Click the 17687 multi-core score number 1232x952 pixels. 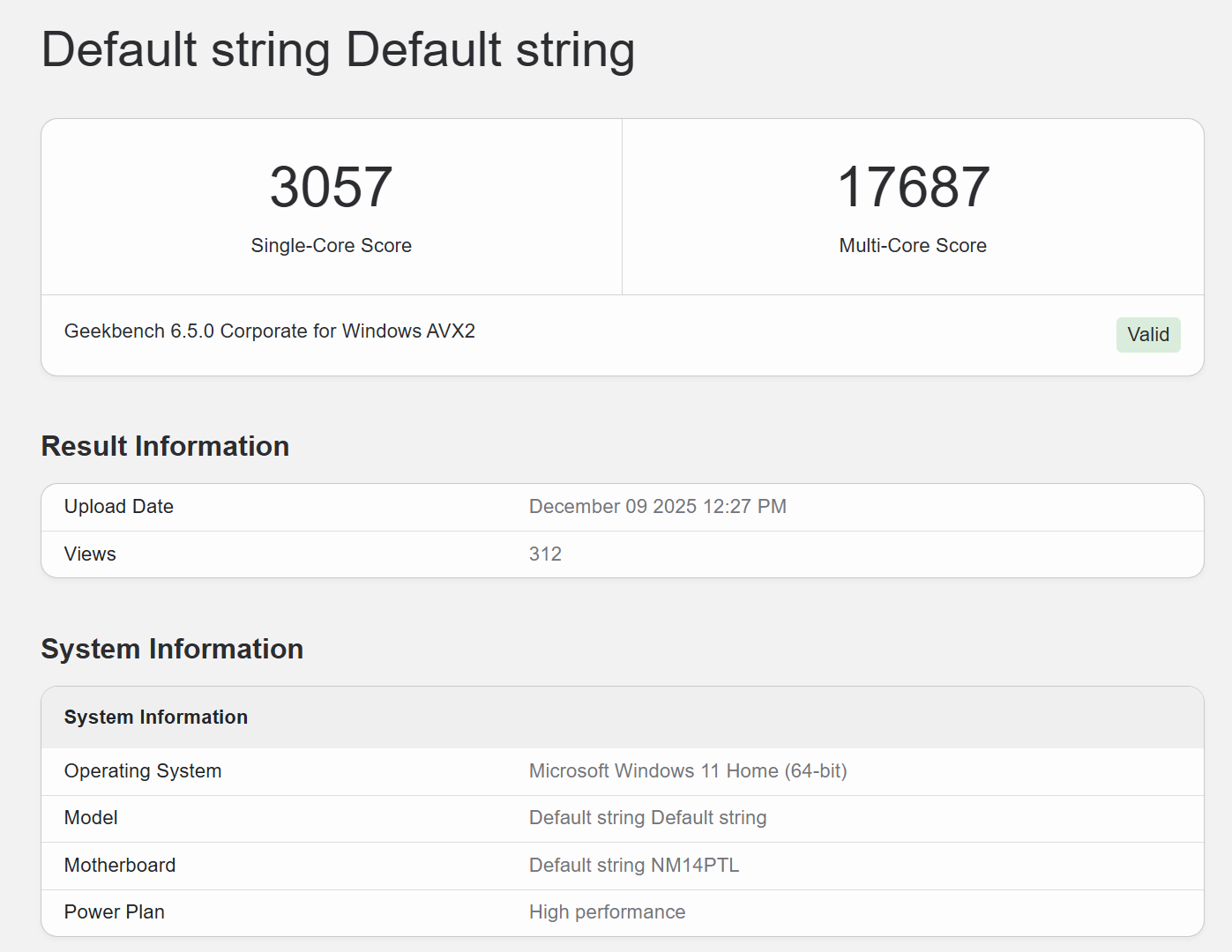(x=913, y=187)
